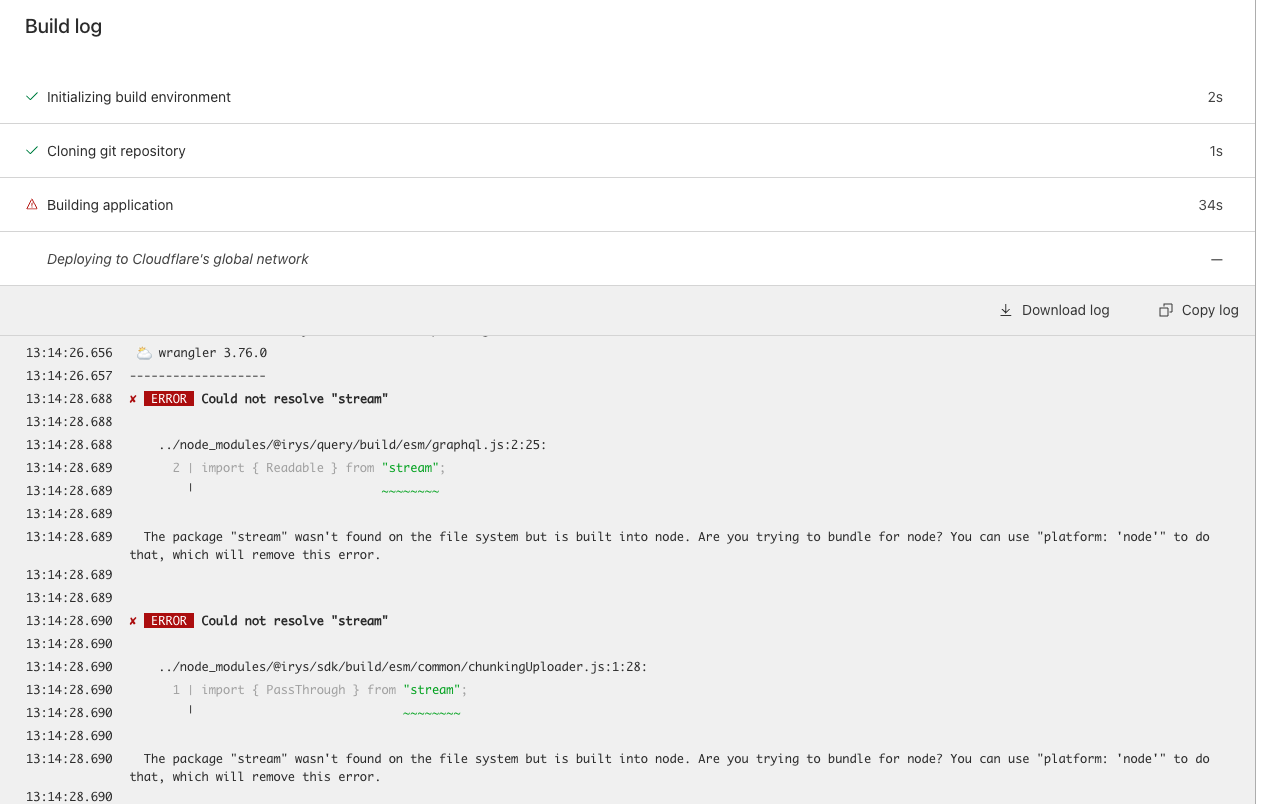Click the first red ERROR badge
1273x804 pixels.
tap(169, 399)
